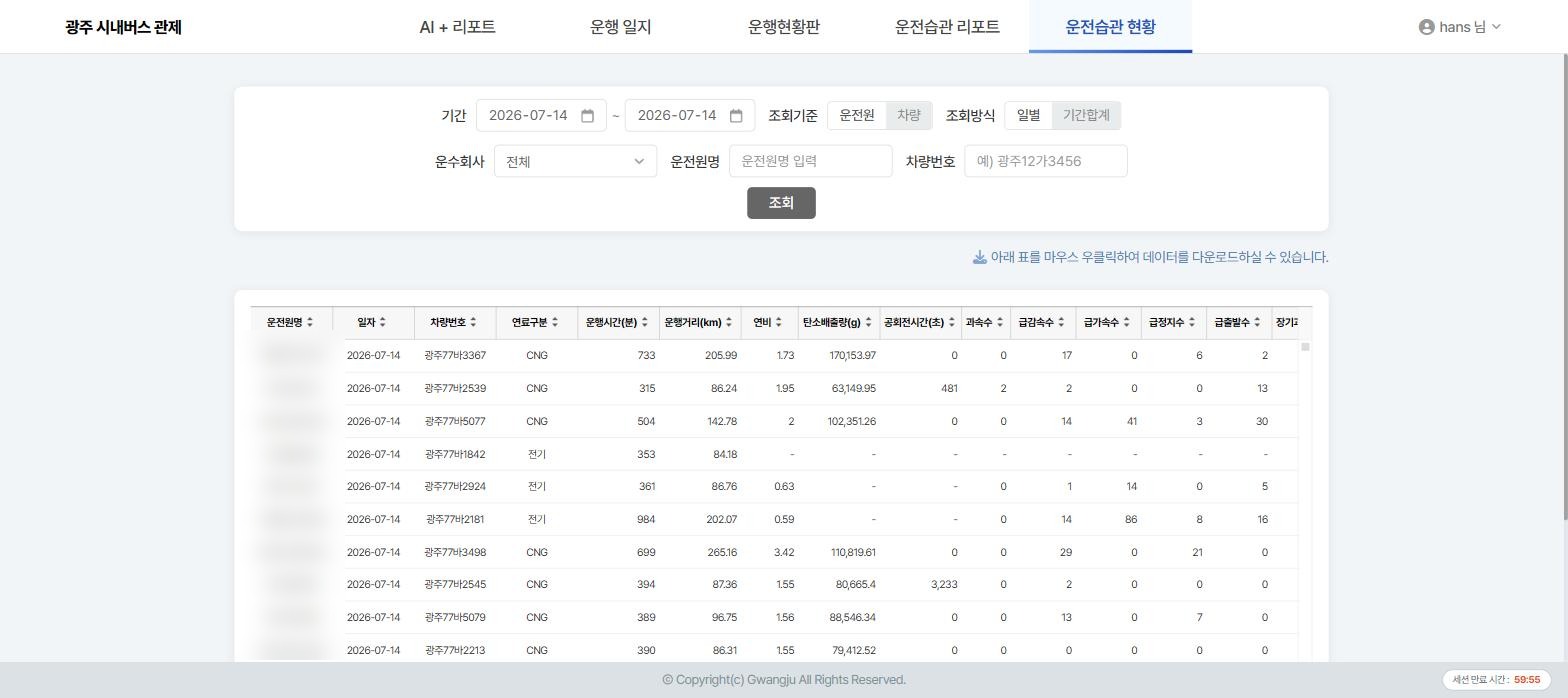Open the 운전습관 리포트 tab
The height and width of the screenshot is (698, 1568).
pyautogui.click(x=947, y=27)
